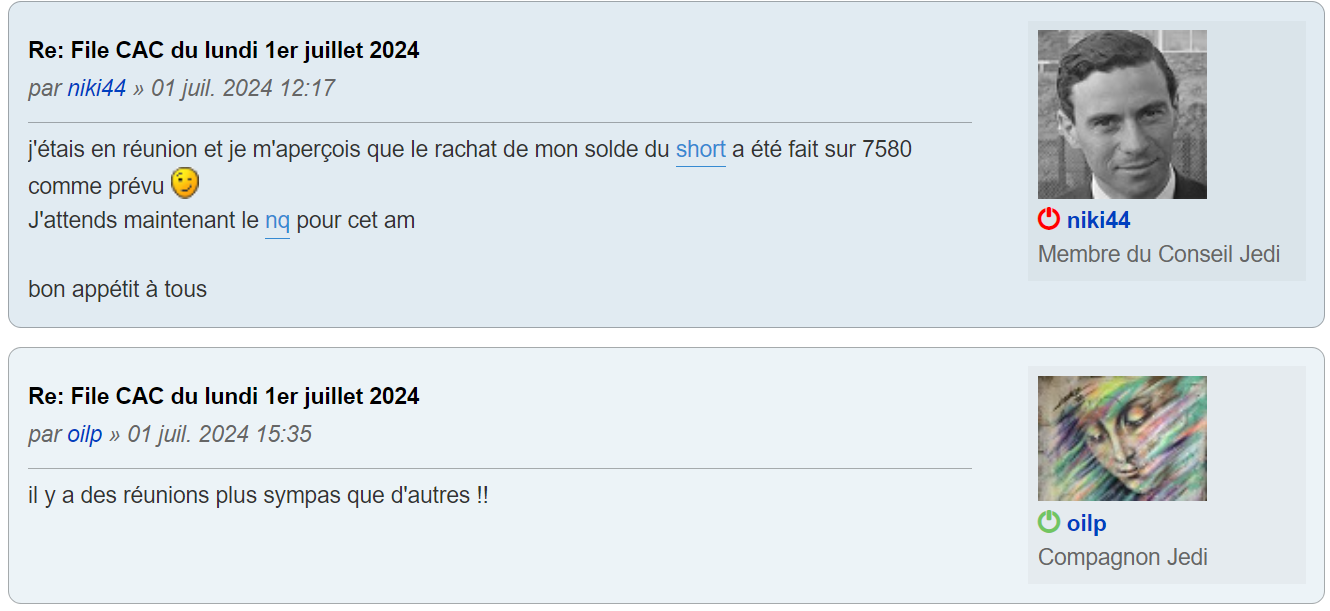This screenshot has height=611, width=1330.
Task: Open the first post's title "Re: File CAC du lundi"
Action: pyautogui.click(x=224, y=50)
